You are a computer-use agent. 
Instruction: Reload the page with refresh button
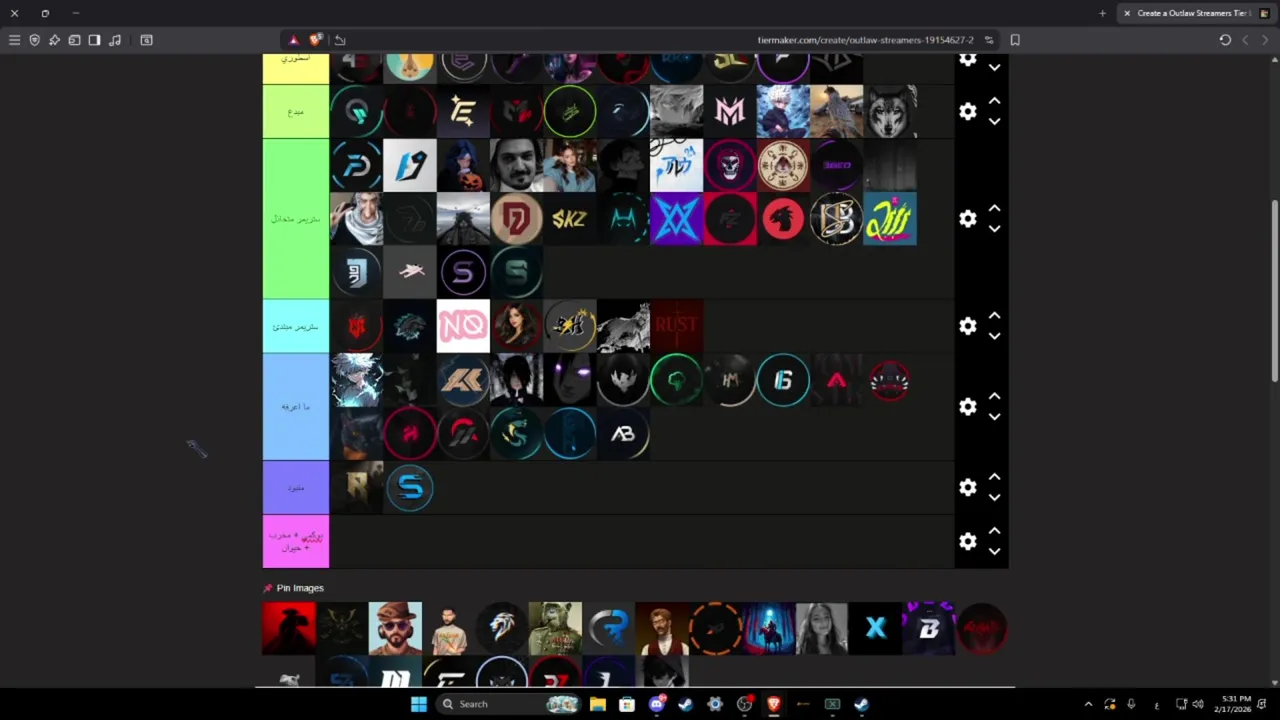point(1225,40)
